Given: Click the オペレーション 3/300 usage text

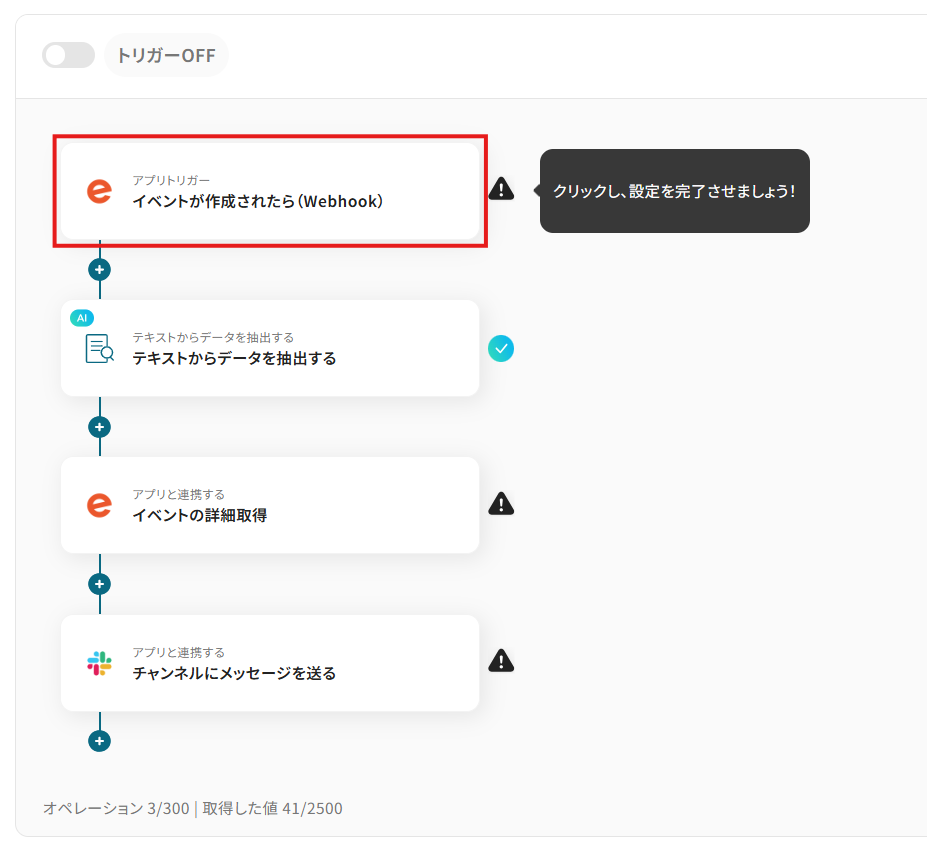Looking at the screenshot, I should pos(116,809).
